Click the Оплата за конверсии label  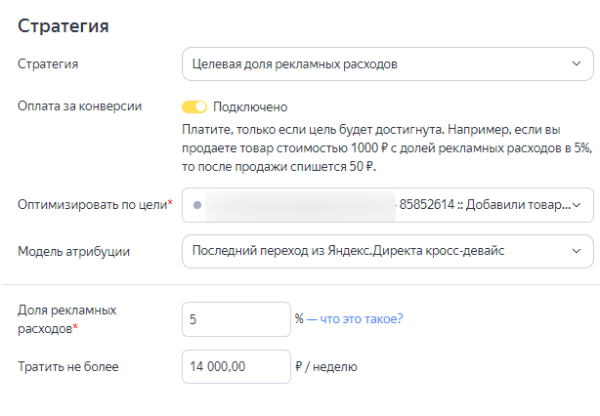point(80,106)
